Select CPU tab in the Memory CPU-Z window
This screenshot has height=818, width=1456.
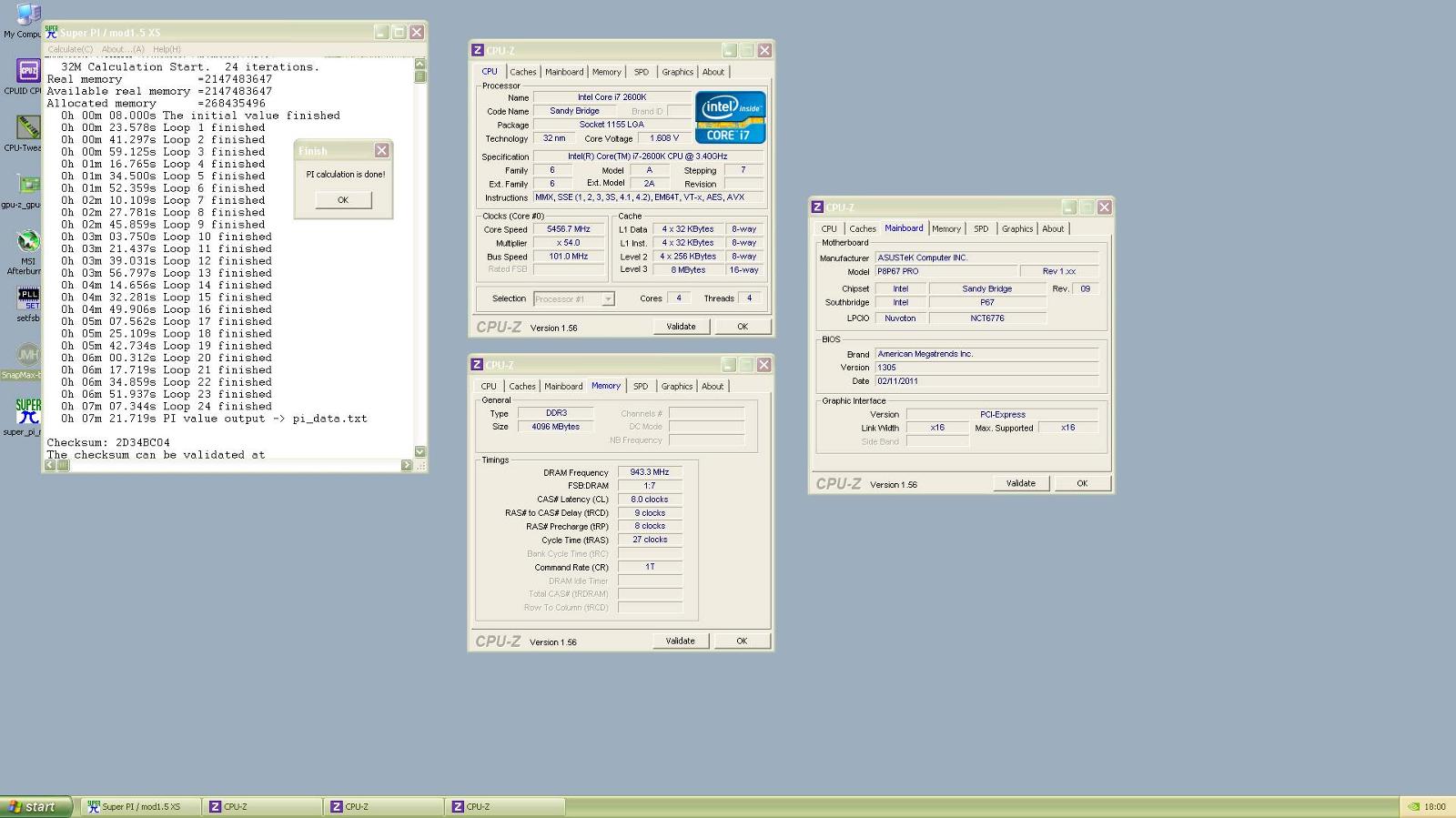[x=489, y=387]
